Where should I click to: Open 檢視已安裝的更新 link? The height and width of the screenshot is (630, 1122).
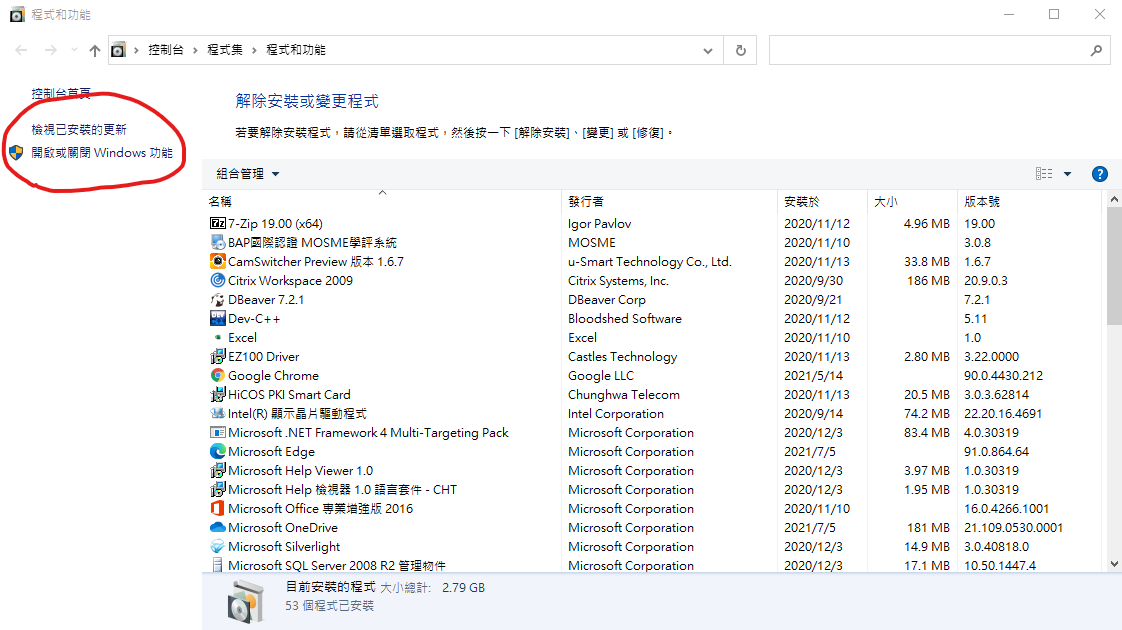click(x=79, y=130)
